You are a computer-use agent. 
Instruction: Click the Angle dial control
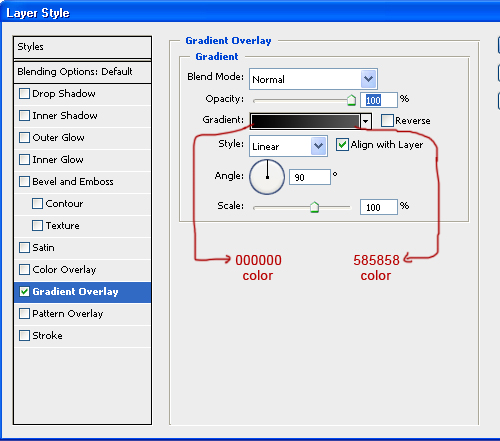click(267, 177)
